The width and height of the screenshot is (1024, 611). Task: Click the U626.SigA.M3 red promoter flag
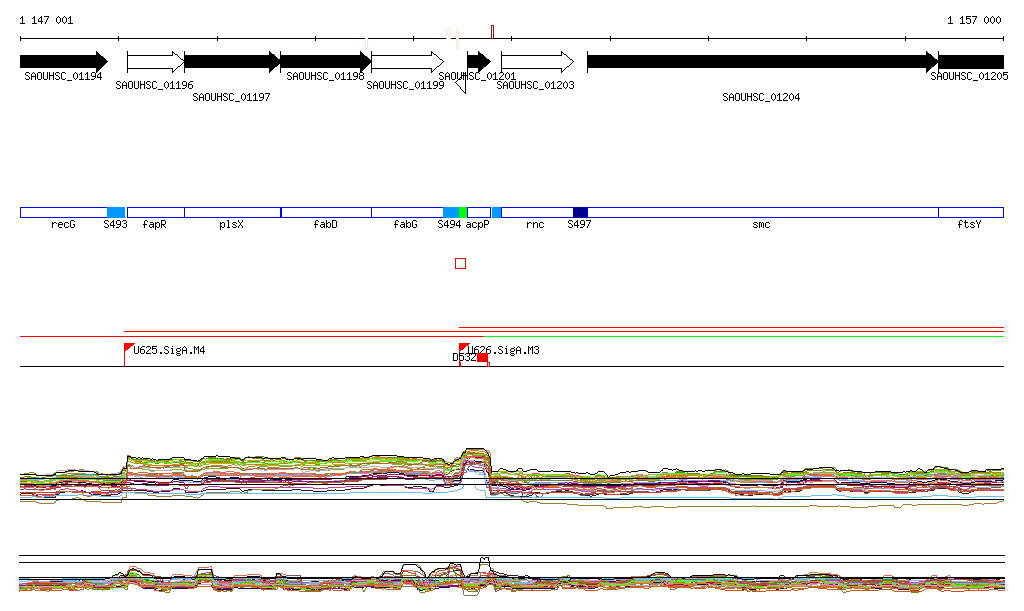pyautogui.click(x=463, y=348)
